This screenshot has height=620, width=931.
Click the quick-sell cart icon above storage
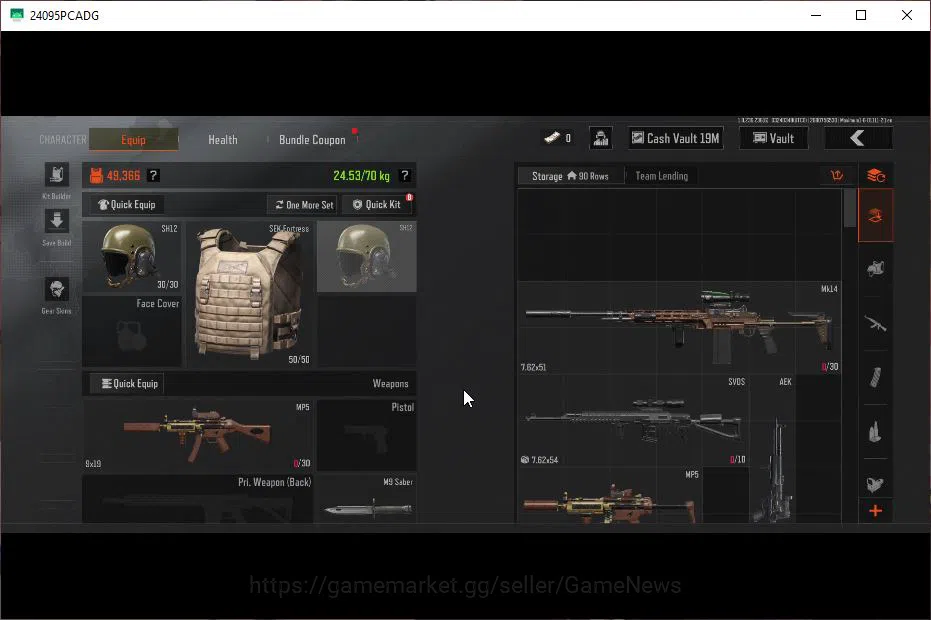point(837,175)
